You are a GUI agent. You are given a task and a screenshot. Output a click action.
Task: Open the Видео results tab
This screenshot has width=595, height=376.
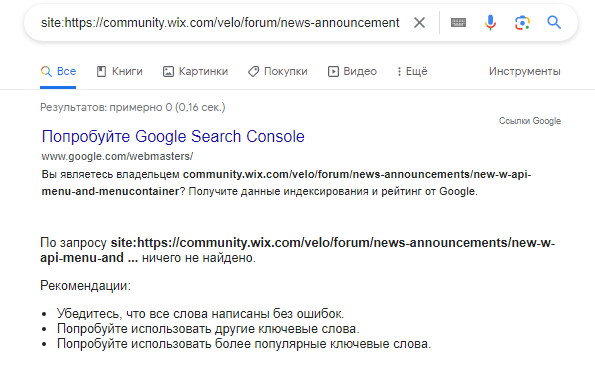(353, 71)
